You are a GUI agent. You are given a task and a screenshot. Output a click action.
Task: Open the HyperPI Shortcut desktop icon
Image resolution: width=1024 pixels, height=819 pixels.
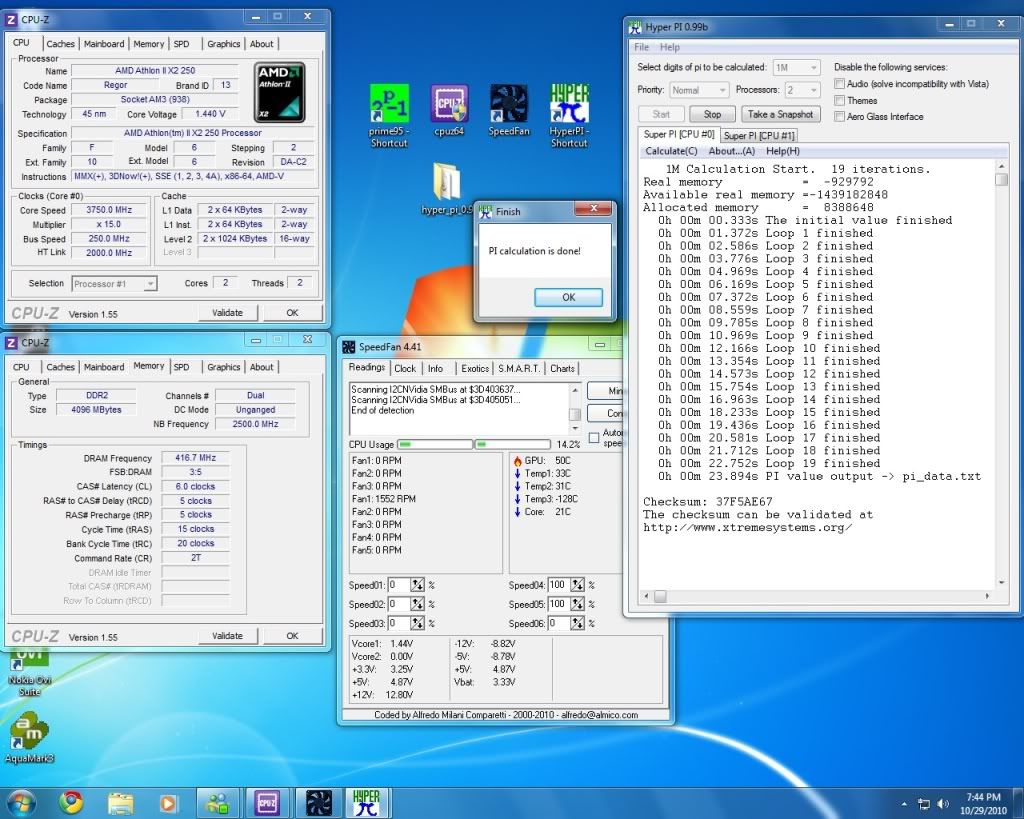(x=569, y=115)
